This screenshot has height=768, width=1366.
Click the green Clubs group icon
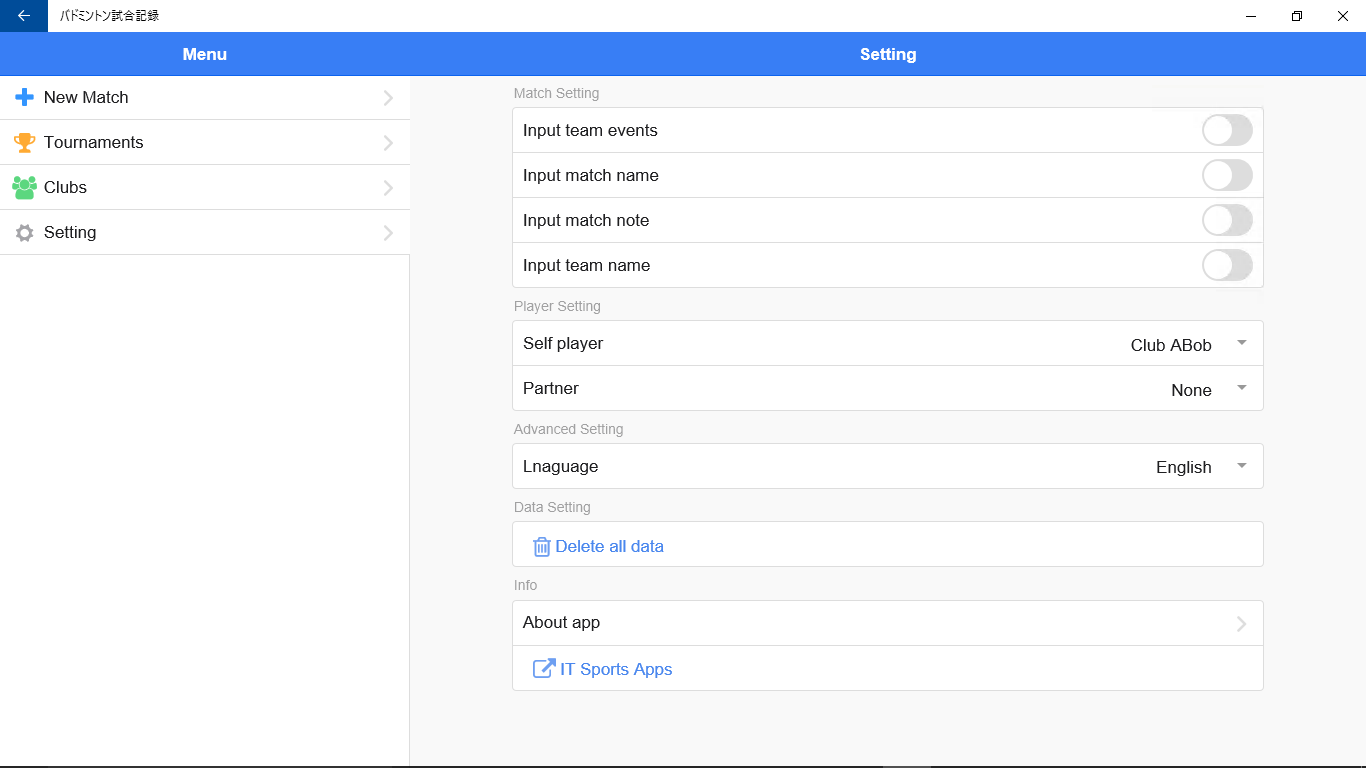(x=24, y=187)
